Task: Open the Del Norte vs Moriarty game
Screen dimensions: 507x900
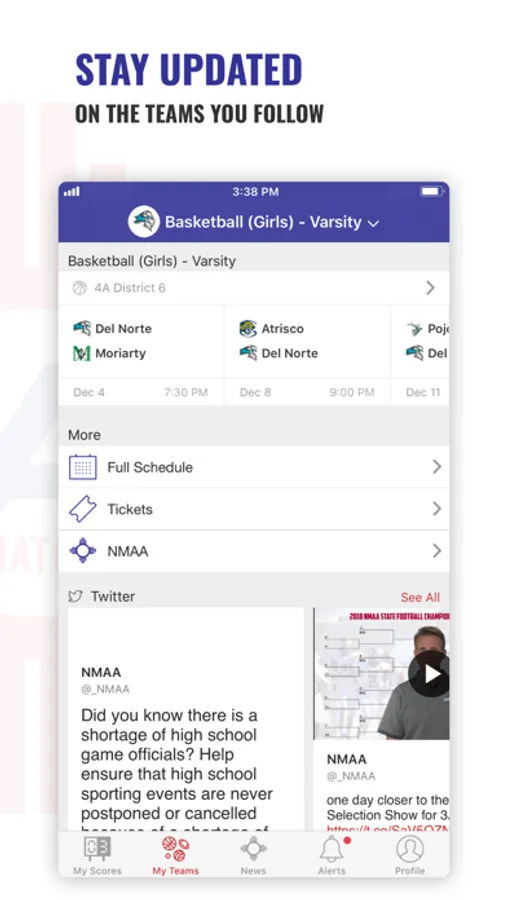Action: click(141, 355)
